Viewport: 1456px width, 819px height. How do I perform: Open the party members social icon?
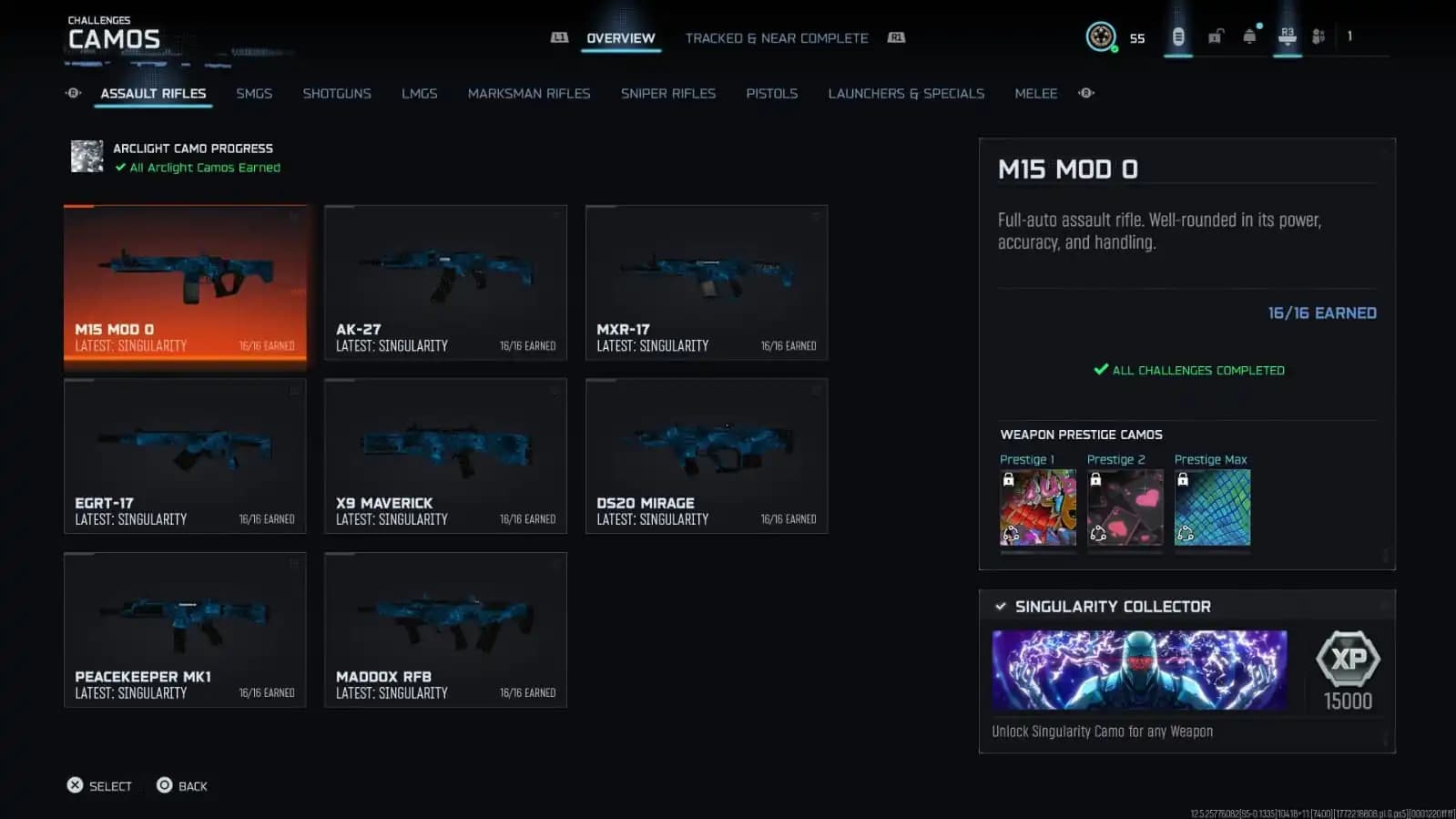coord(1318,36)
